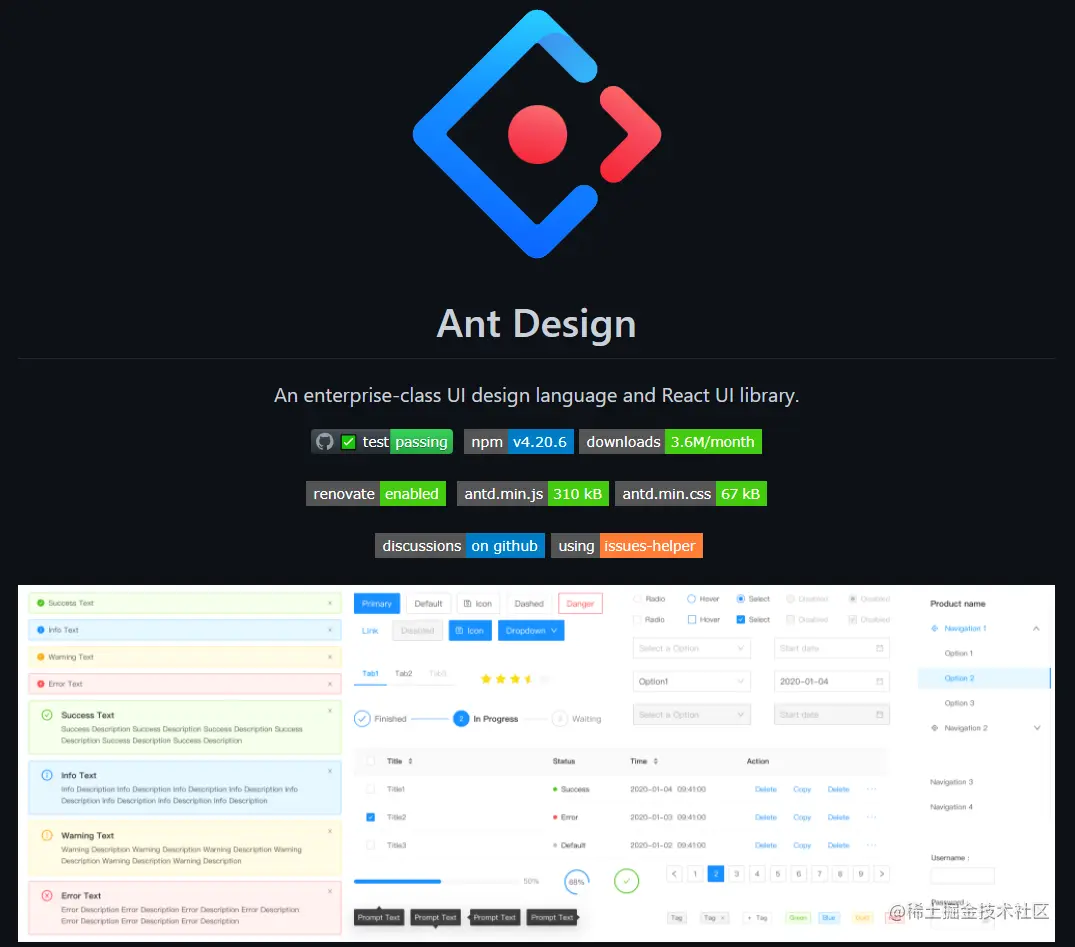Viewport: 1075px width, 947px height.
Task: Click Copy link in Title1 row
Action: point(801,789)
